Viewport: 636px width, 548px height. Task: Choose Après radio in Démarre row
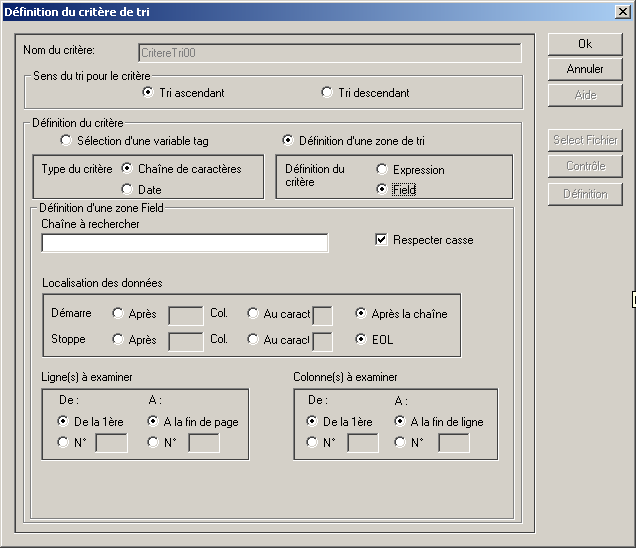tap(118, 314)
